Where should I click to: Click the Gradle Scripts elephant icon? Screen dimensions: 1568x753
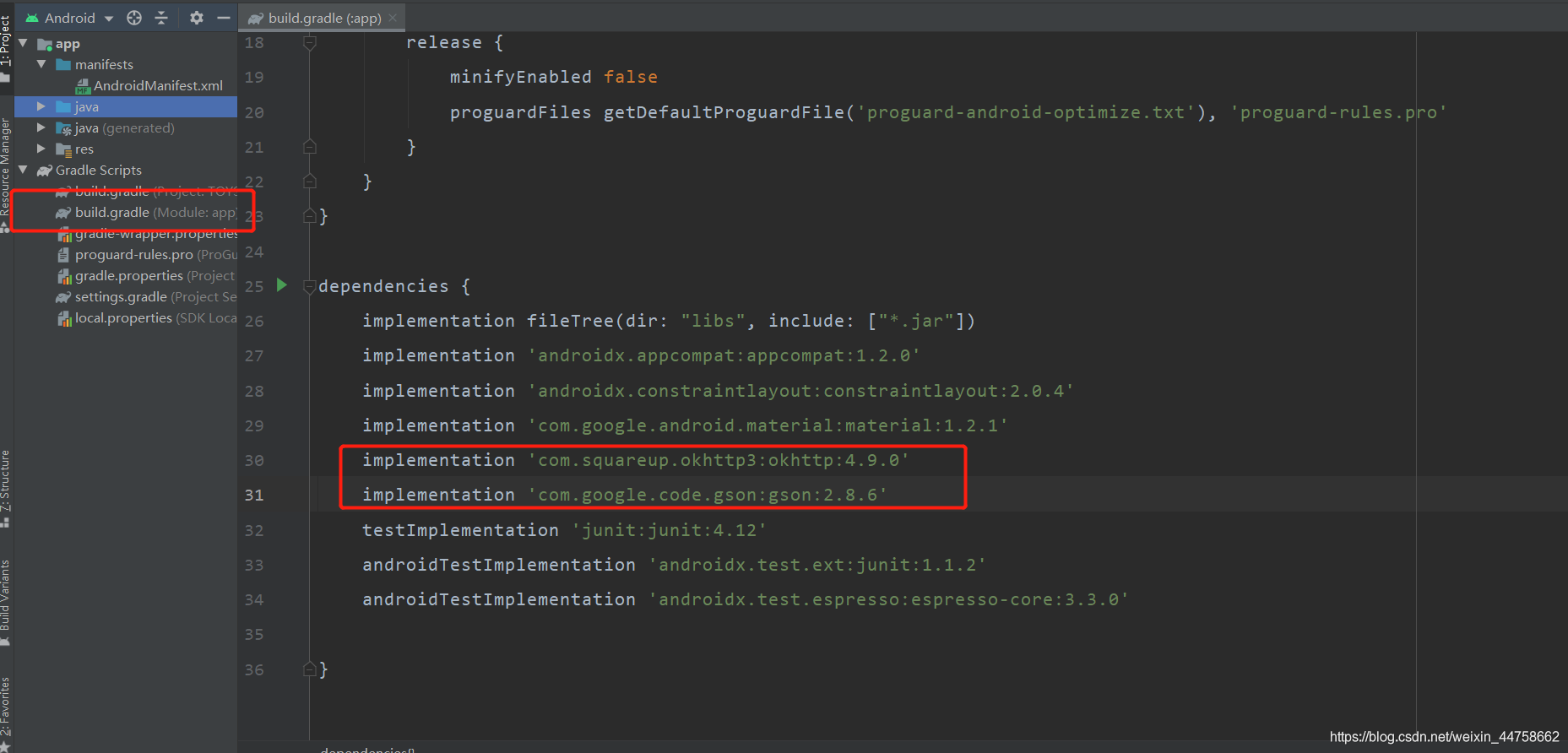tap(45, 171)
